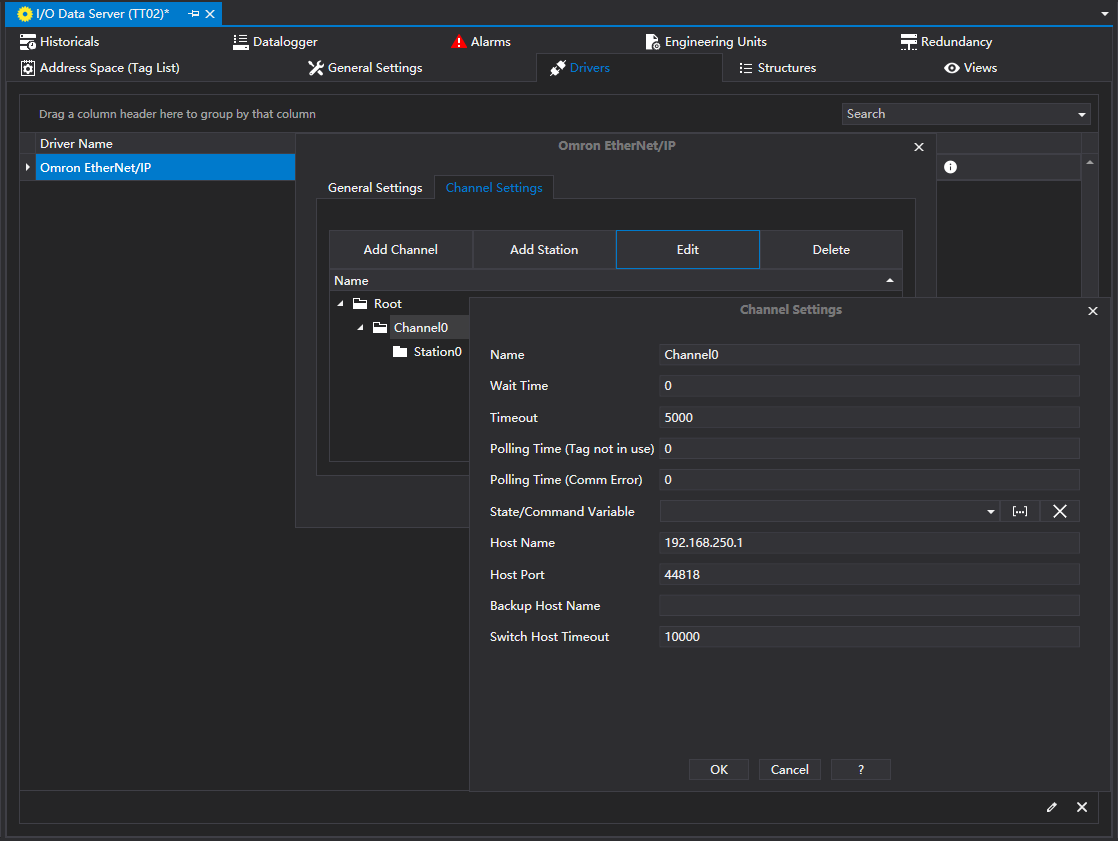Open the Alarms section with the warning icon
This screenshot has width=1118, height=841.
coord(480,42)
